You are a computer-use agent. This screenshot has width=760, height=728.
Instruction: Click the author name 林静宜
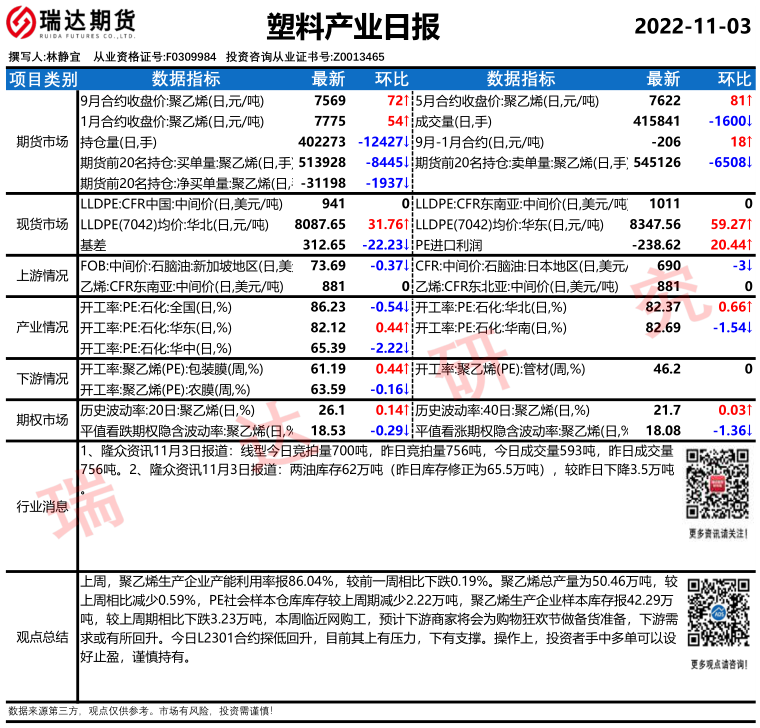tap(64, 57)
